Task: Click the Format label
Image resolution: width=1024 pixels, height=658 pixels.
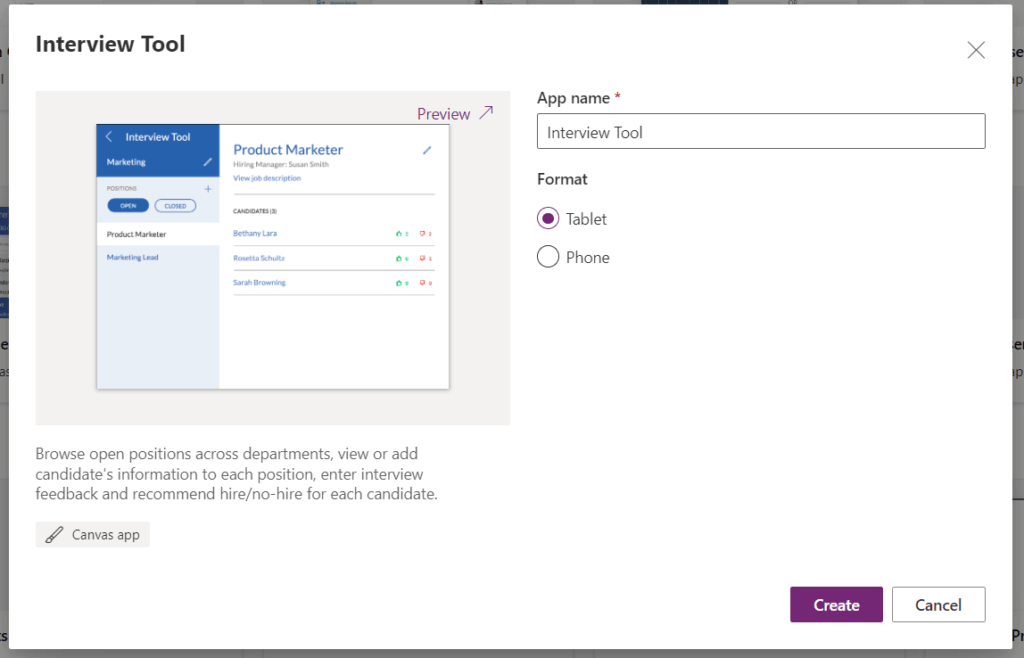Action: [562, 179]
